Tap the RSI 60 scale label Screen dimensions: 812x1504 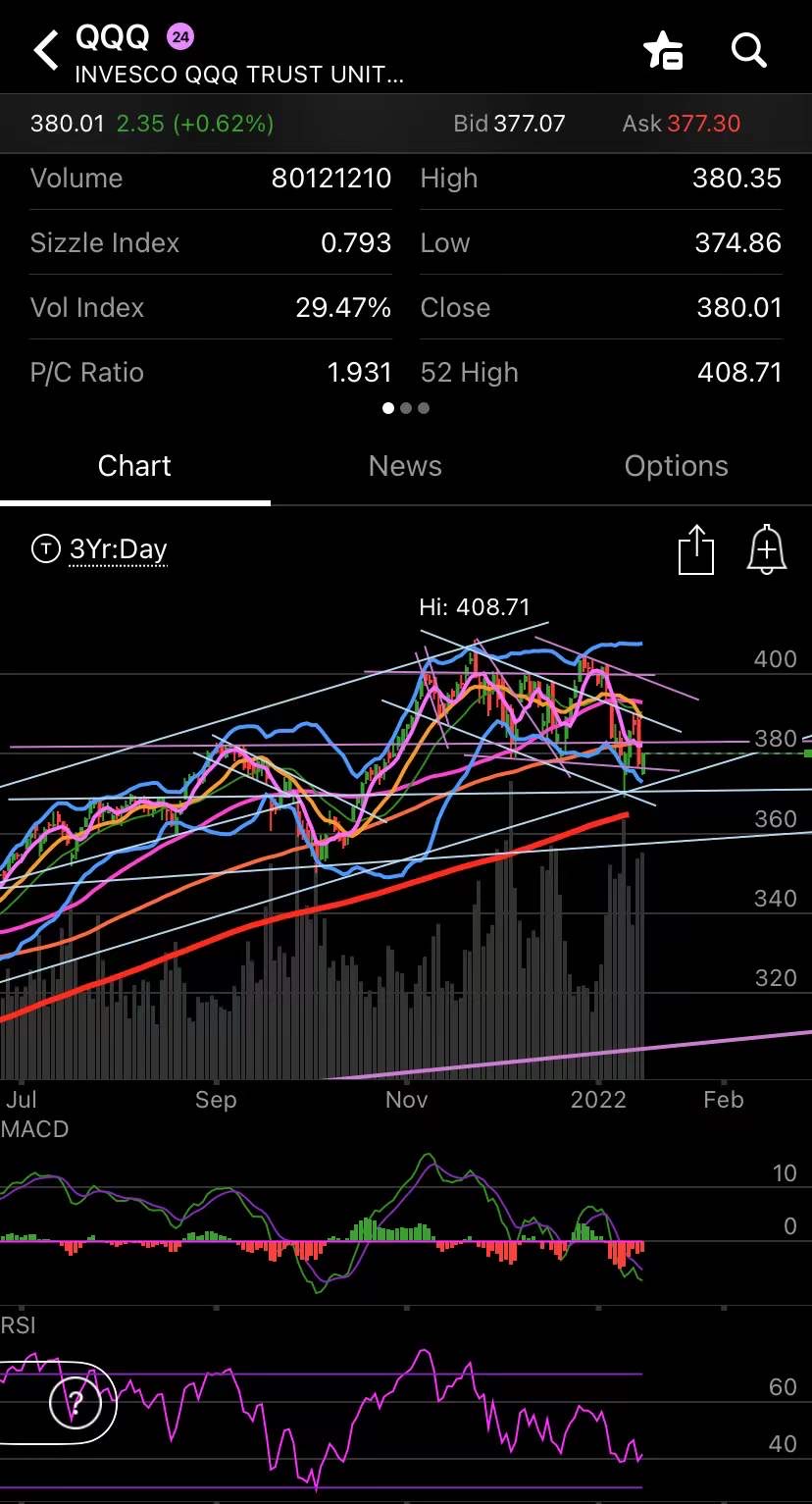(x=784, y=1386)
